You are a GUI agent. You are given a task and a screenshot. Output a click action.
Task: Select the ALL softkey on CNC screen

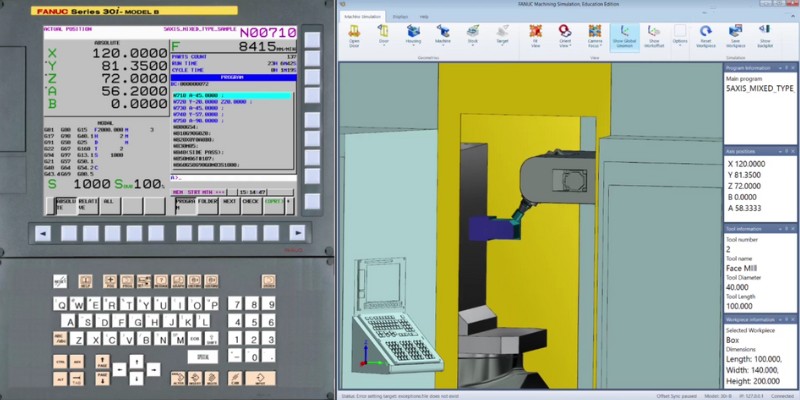[110, 206]
